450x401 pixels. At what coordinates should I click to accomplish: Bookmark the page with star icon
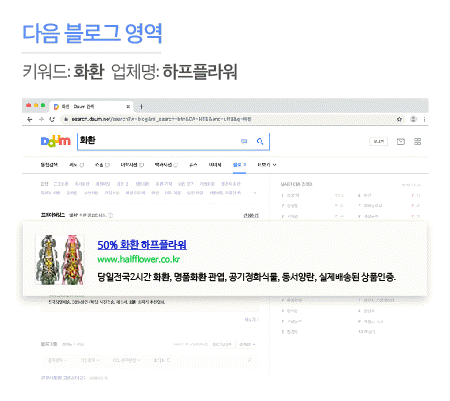point(399,119)
